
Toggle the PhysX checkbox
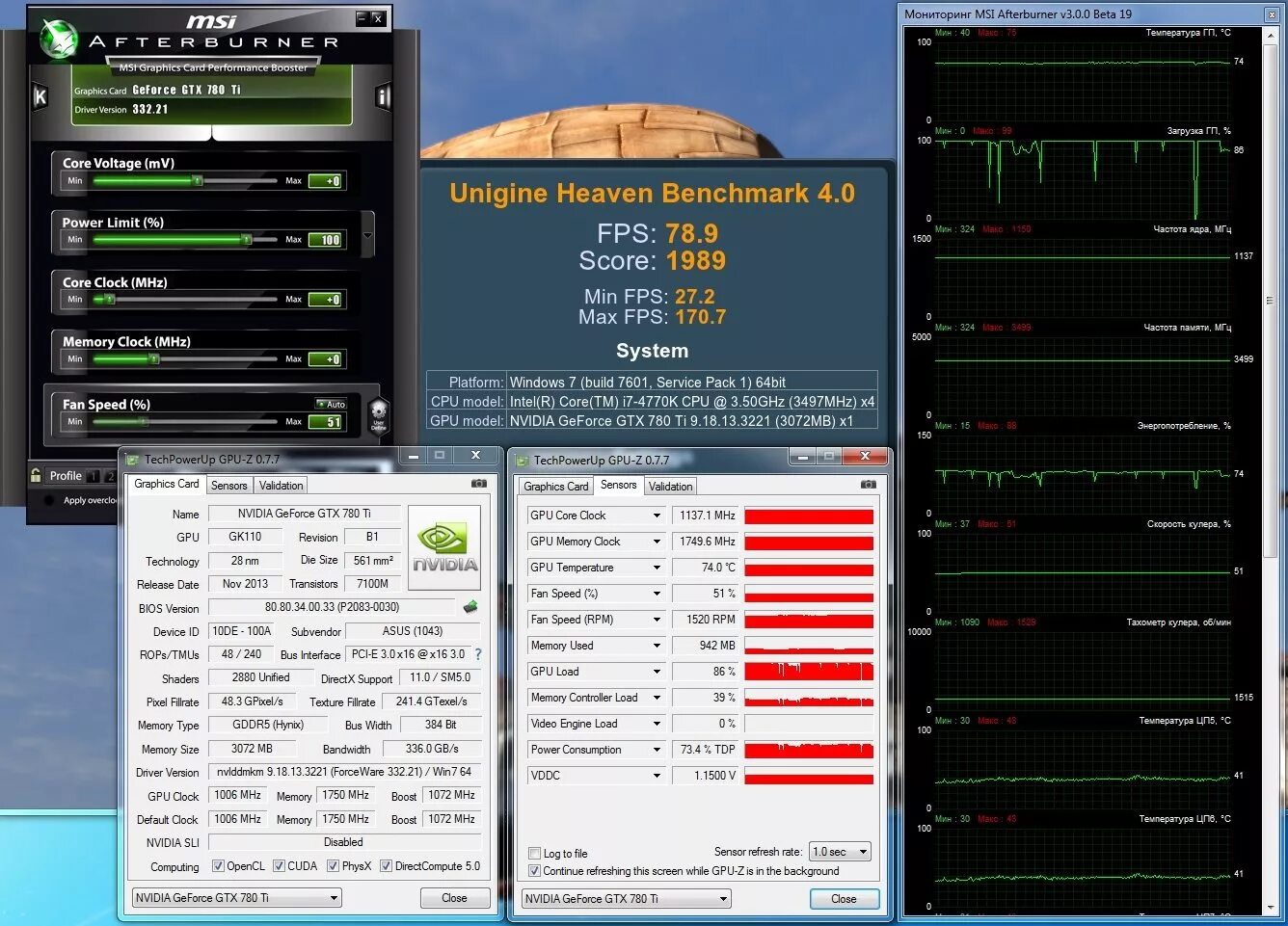click(333, 866)
